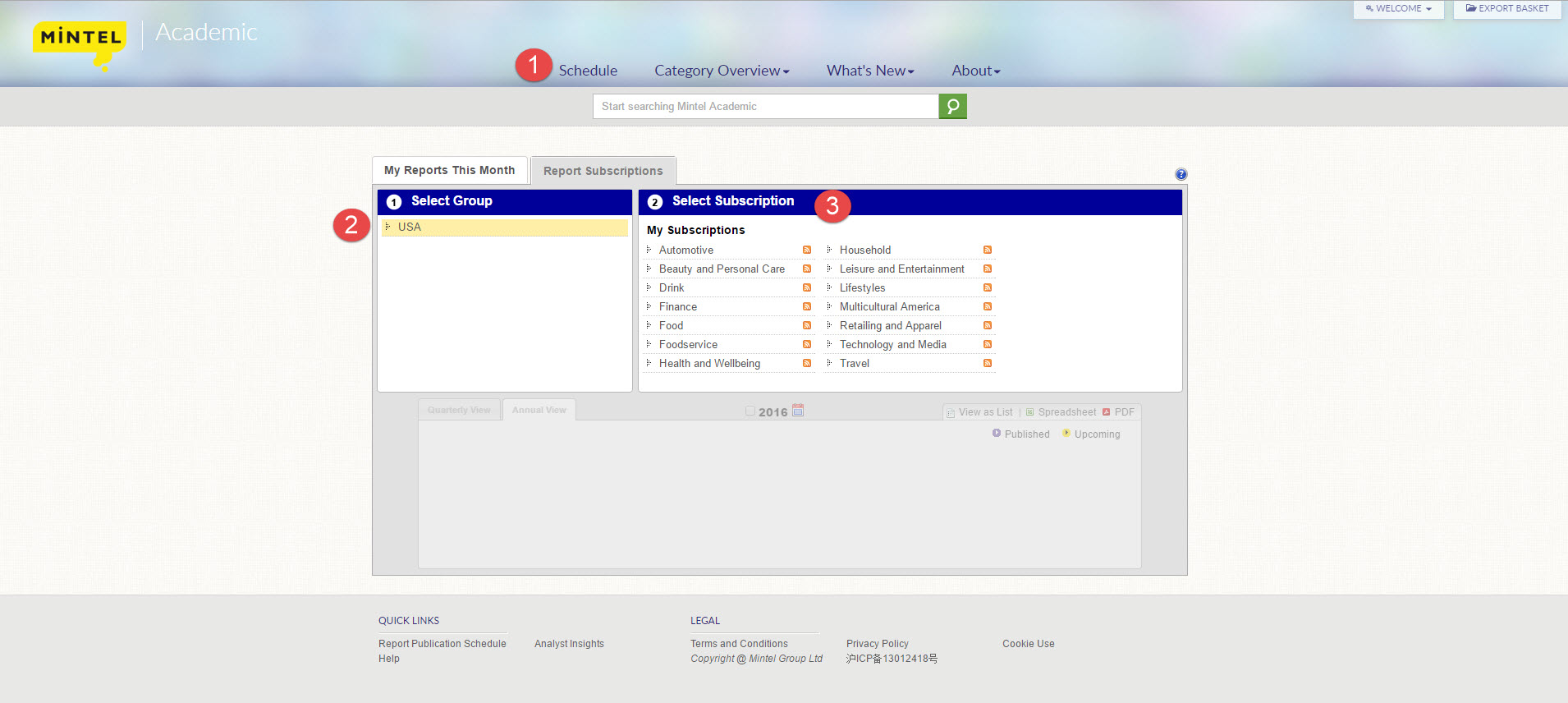Open the Help footer link

pos(389,659)
